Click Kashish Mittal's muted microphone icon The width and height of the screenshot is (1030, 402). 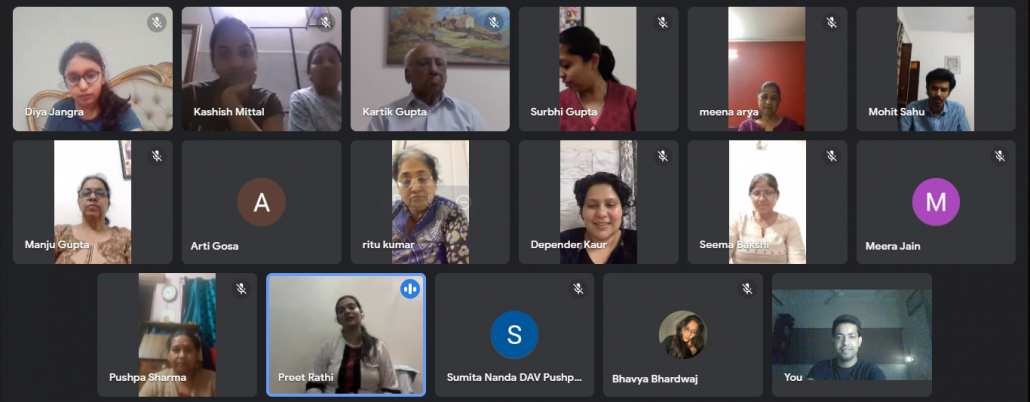pyautogui.click(x=325, y=23)
